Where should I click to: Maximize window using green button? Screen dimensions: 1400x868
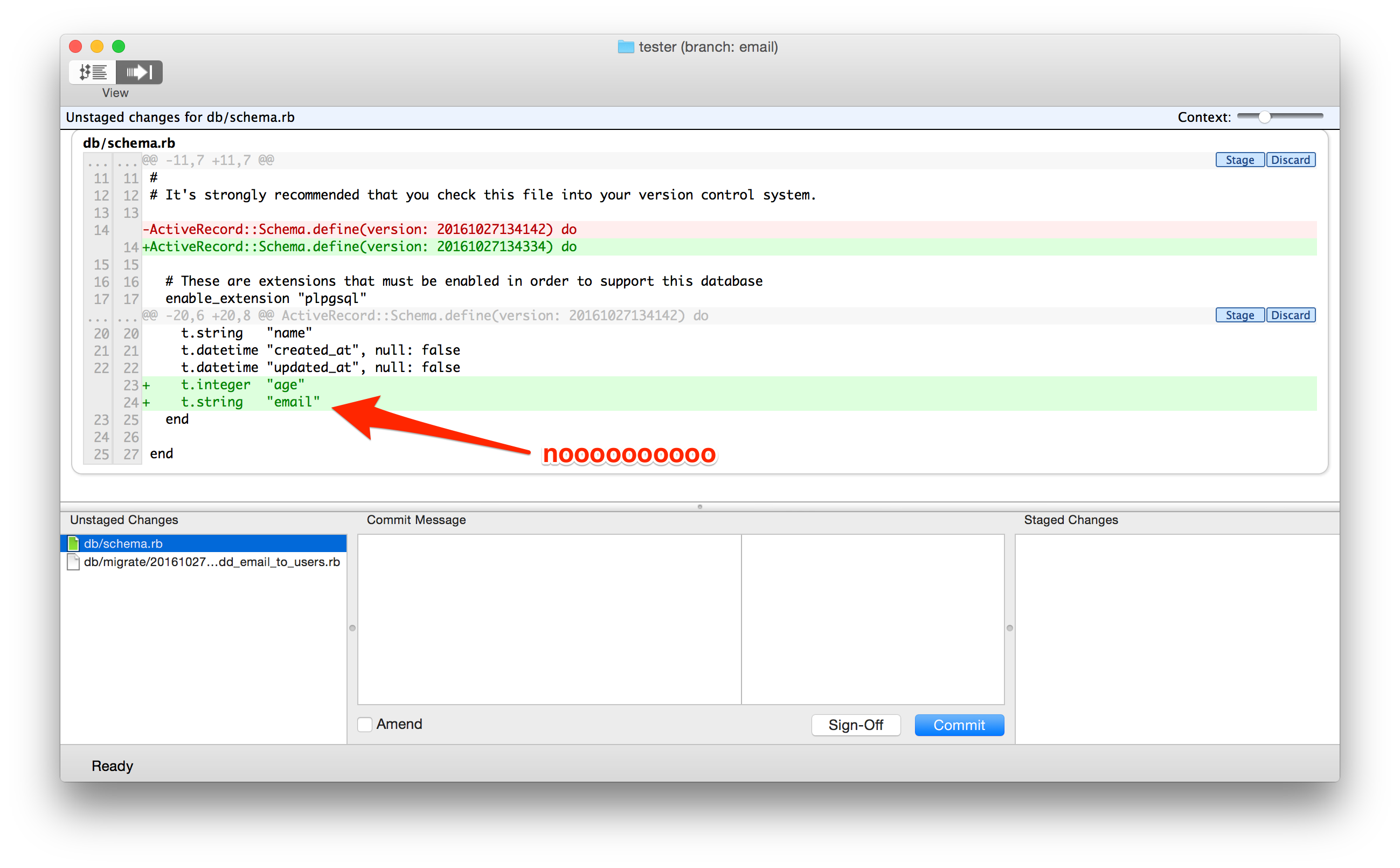tap(119, 46)
